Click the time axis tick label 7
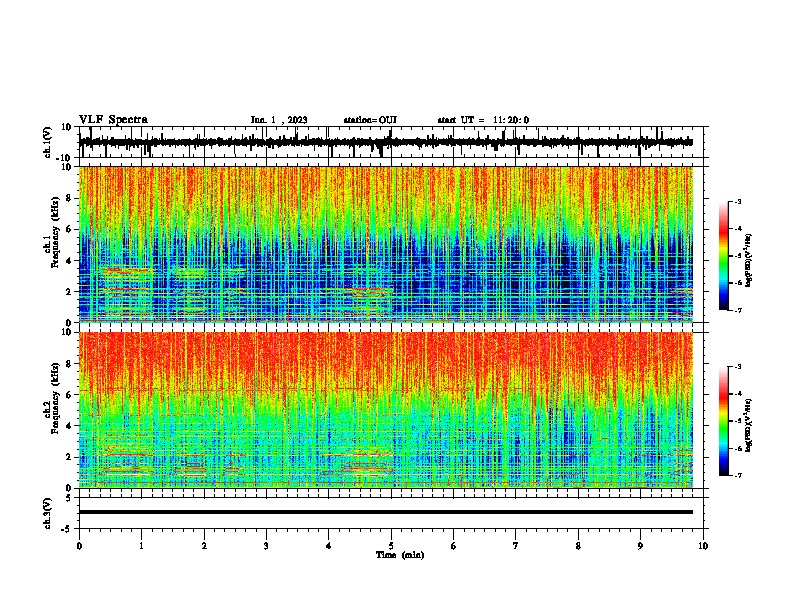Viewport: 792px width, 612px height. point(516,546)
